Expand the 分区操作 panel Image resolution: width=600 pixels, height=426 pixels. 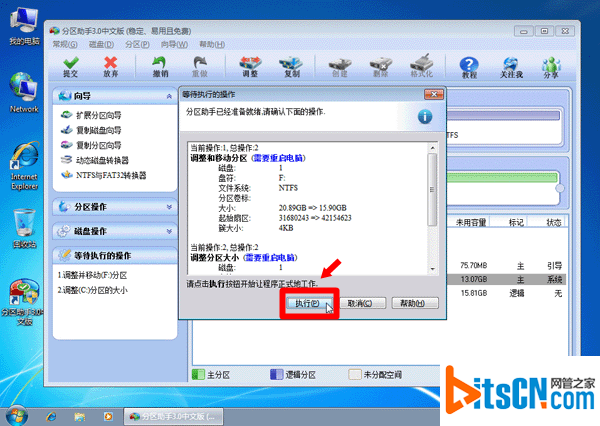[115, 207]
